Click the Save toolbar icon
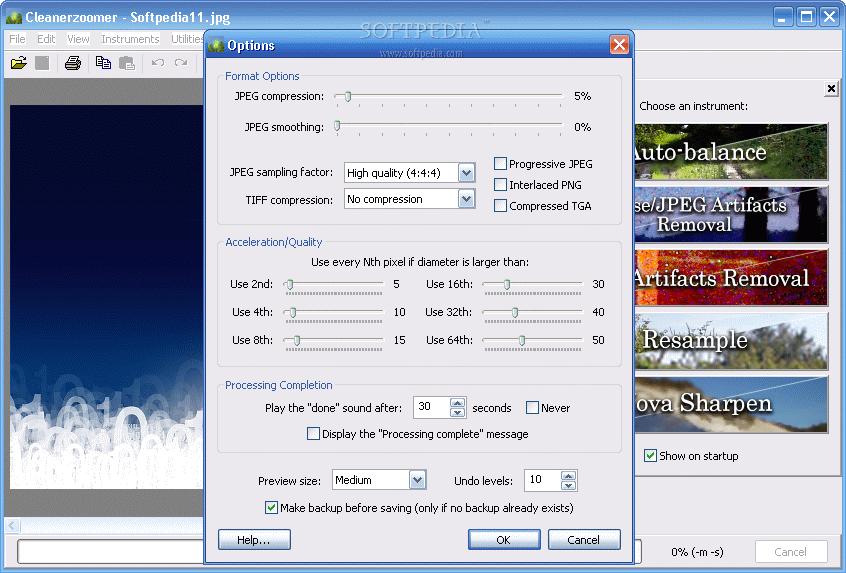The image size is (846, 573). (42, 63)
